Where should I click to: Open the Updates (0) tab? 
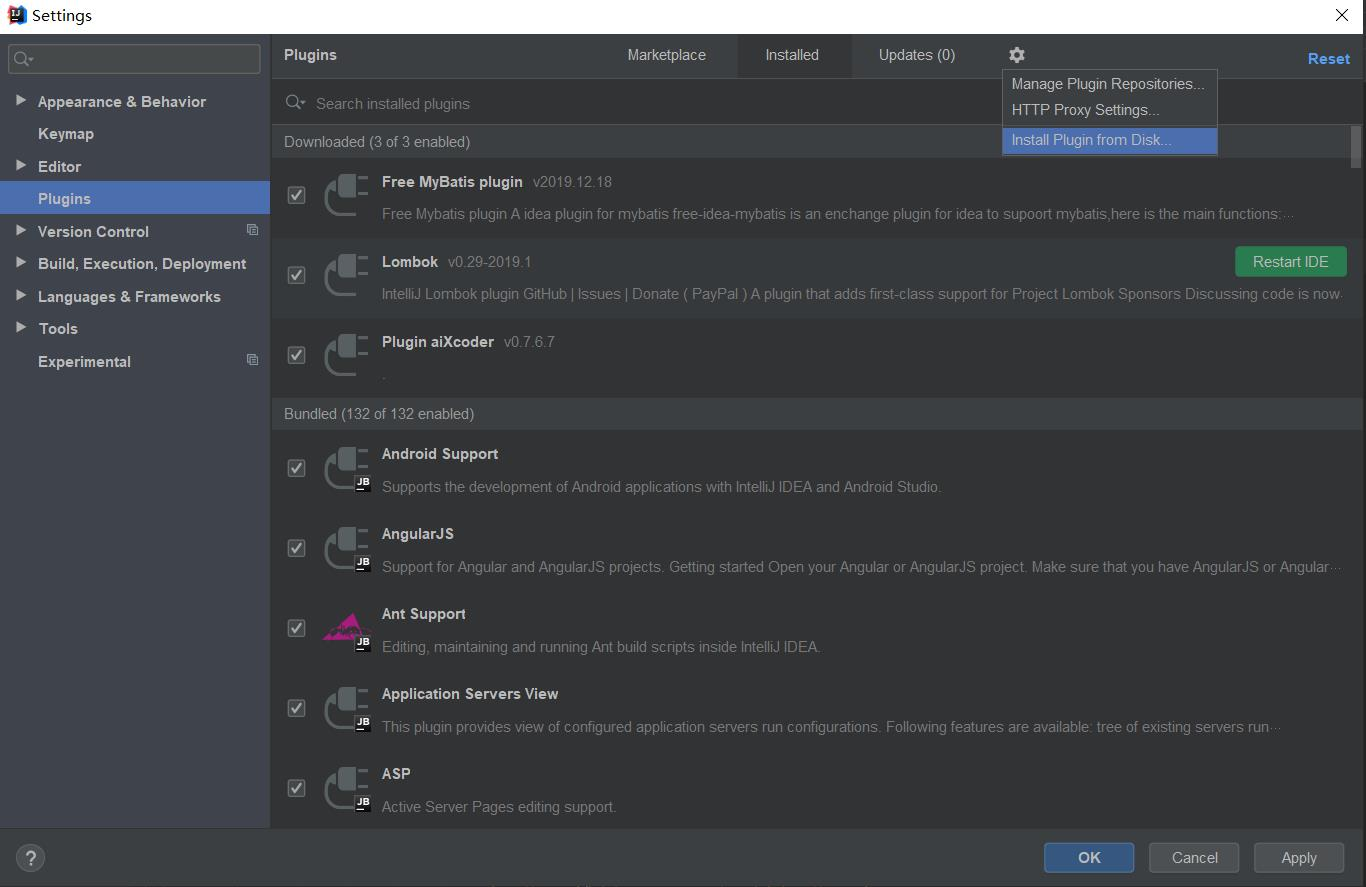pos(917,55)
